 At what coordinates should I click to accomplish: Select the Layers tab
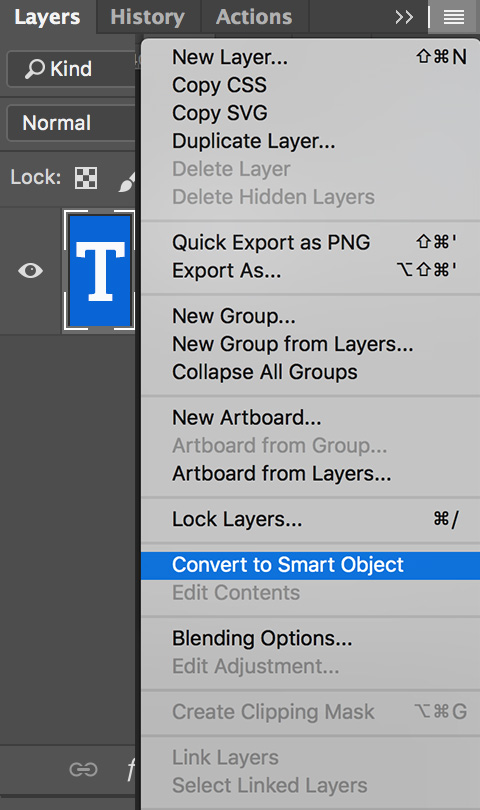[48, 17]
